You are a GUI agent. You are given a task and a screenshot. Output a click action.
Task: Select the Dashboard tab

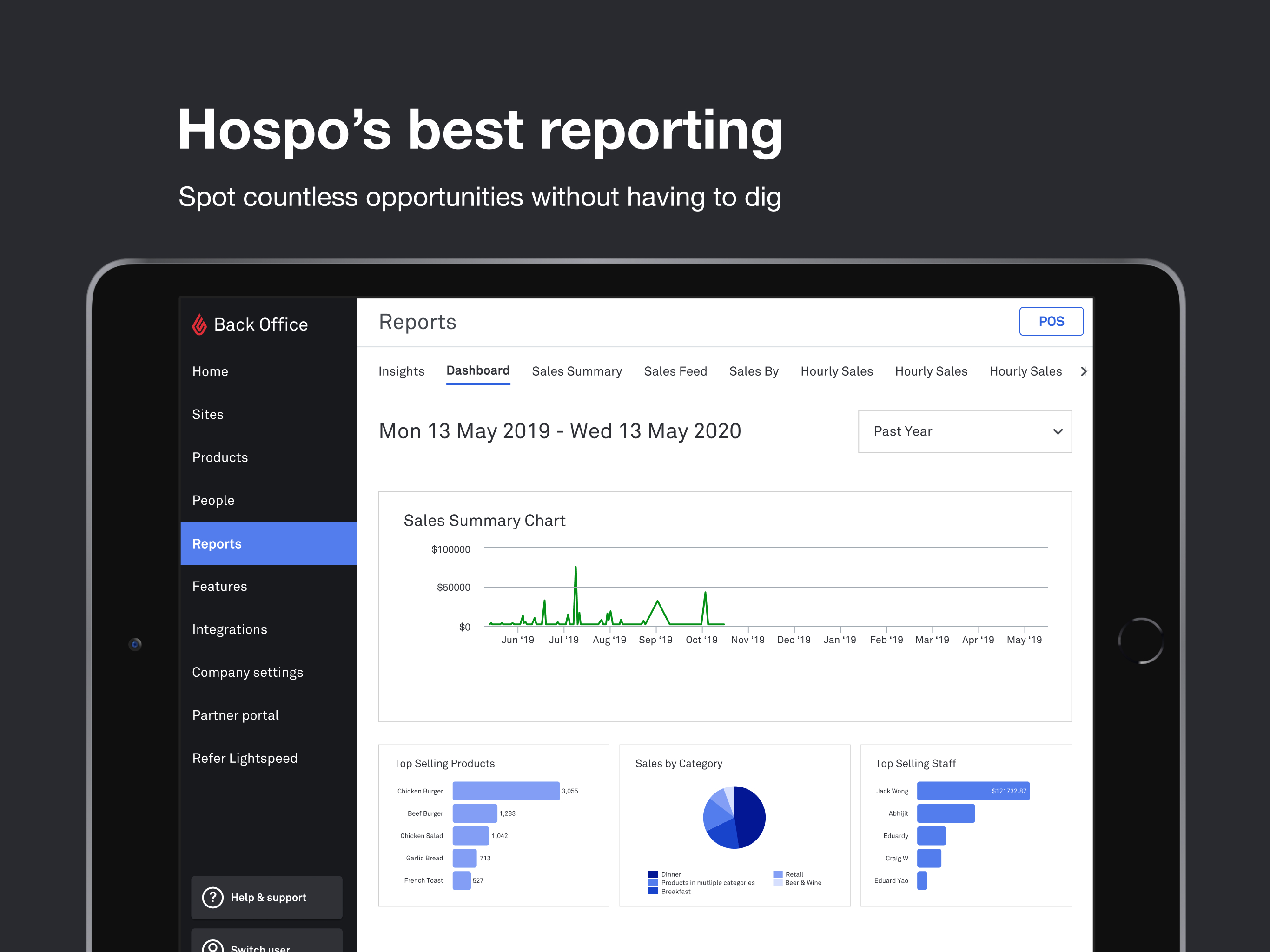[478, 371]
